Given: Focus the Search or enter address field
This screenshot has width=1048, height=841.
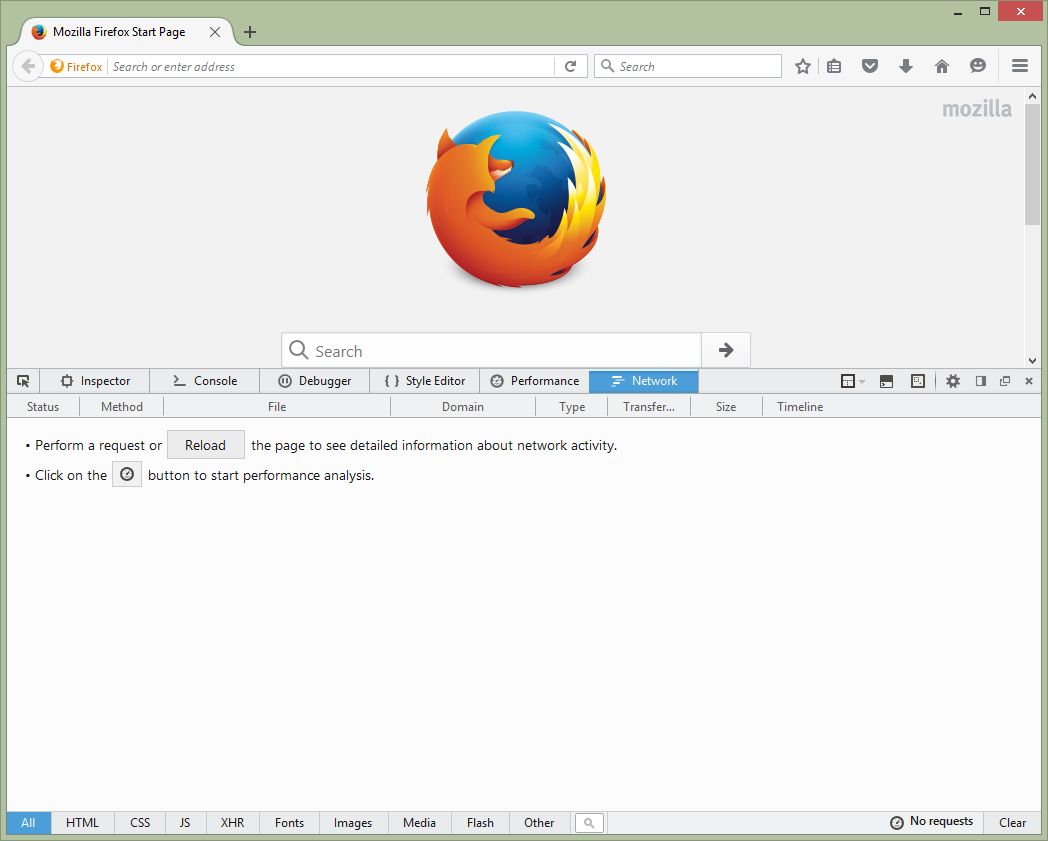Looking at the screenshot, I should 333,66.
